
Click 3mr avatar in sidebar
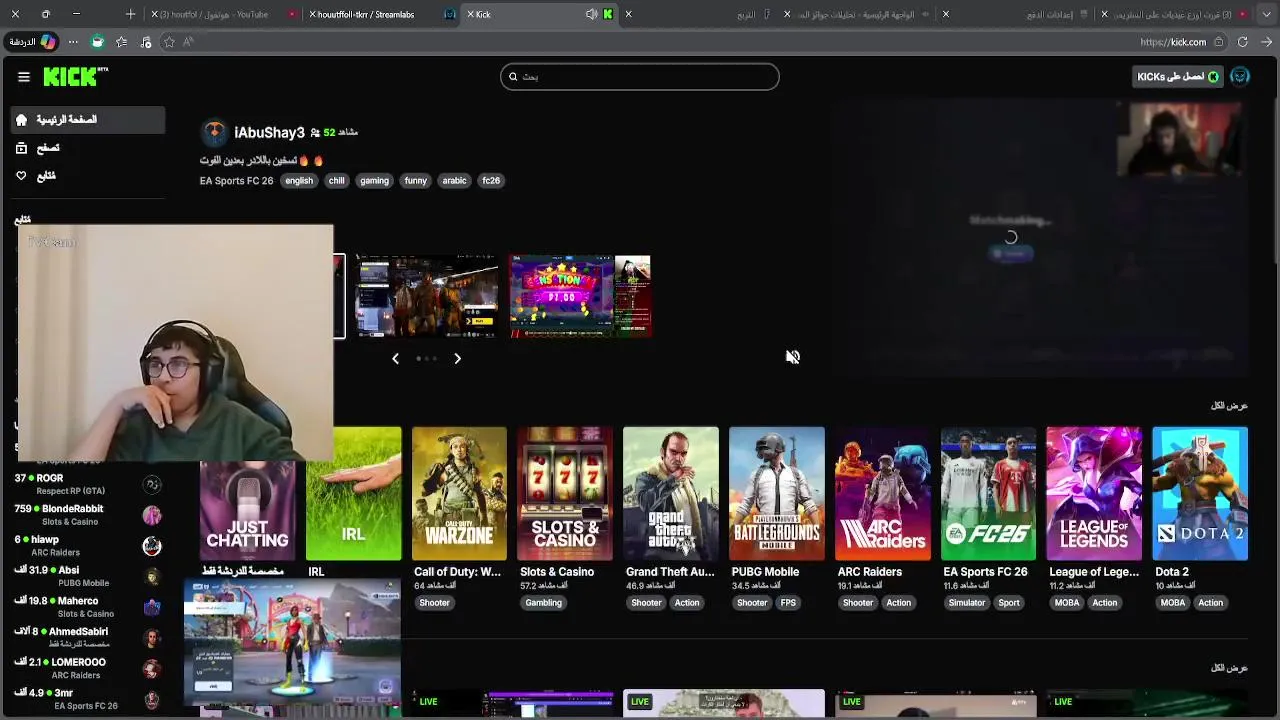[x=152, y=700]
